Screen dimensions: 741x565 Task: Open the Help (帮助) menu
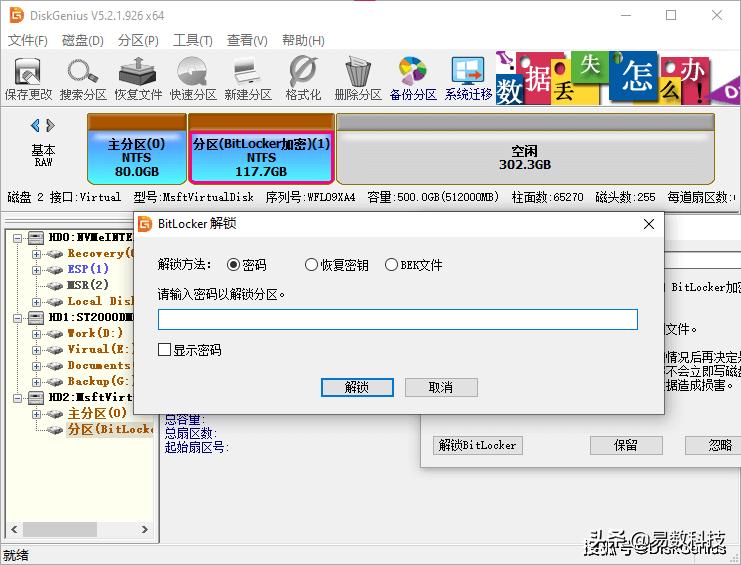pos(303,41)
